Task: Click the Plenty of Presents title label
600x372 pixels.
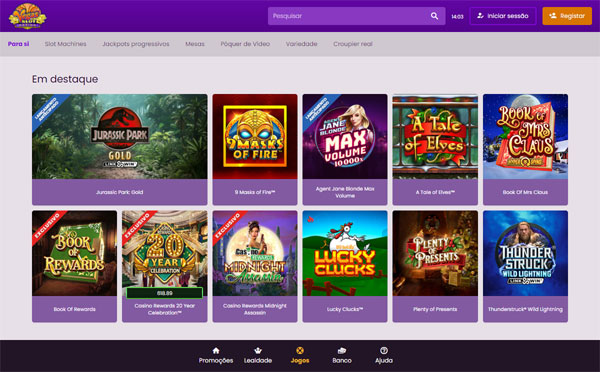Action: 435,309
